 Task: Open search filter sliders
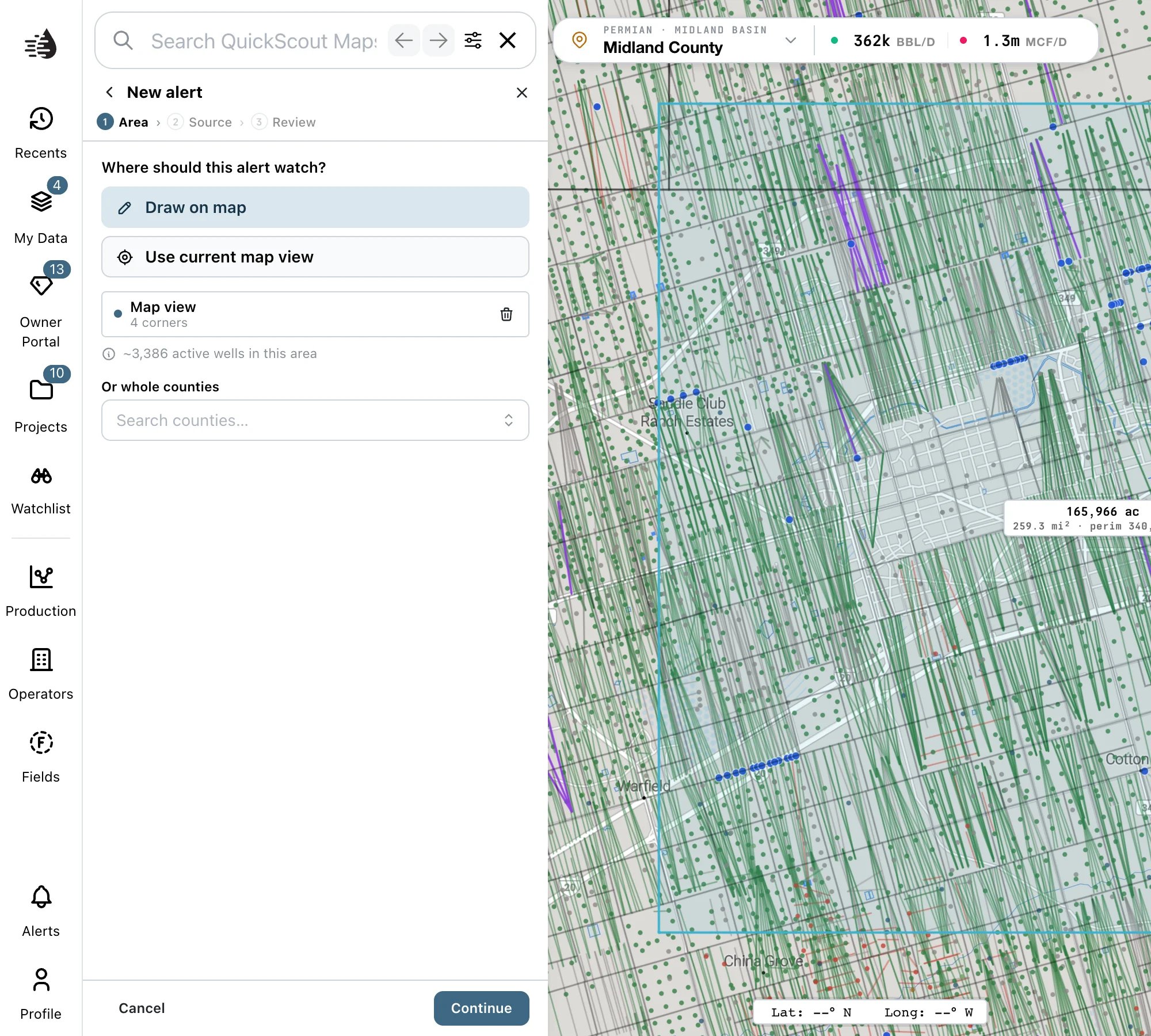pyautogui.click(x=473, y=40)
